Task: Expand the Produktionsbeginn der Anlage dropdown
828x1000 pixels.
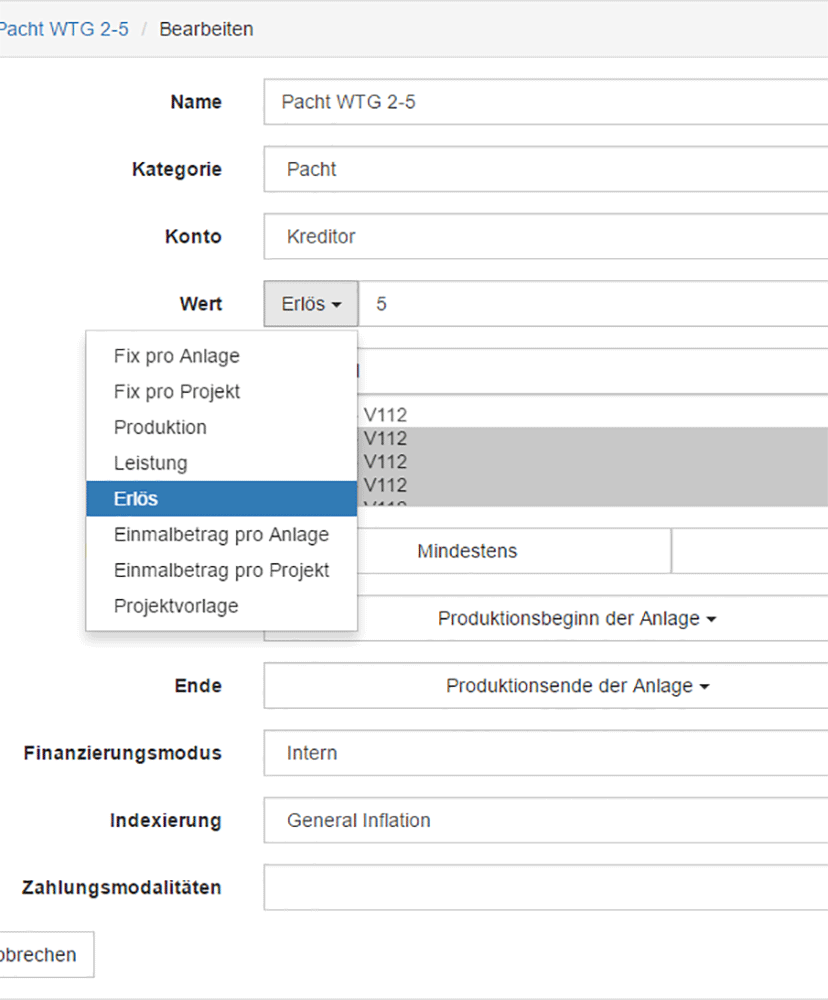Action: pyautogui.click(x=577, y=619)
